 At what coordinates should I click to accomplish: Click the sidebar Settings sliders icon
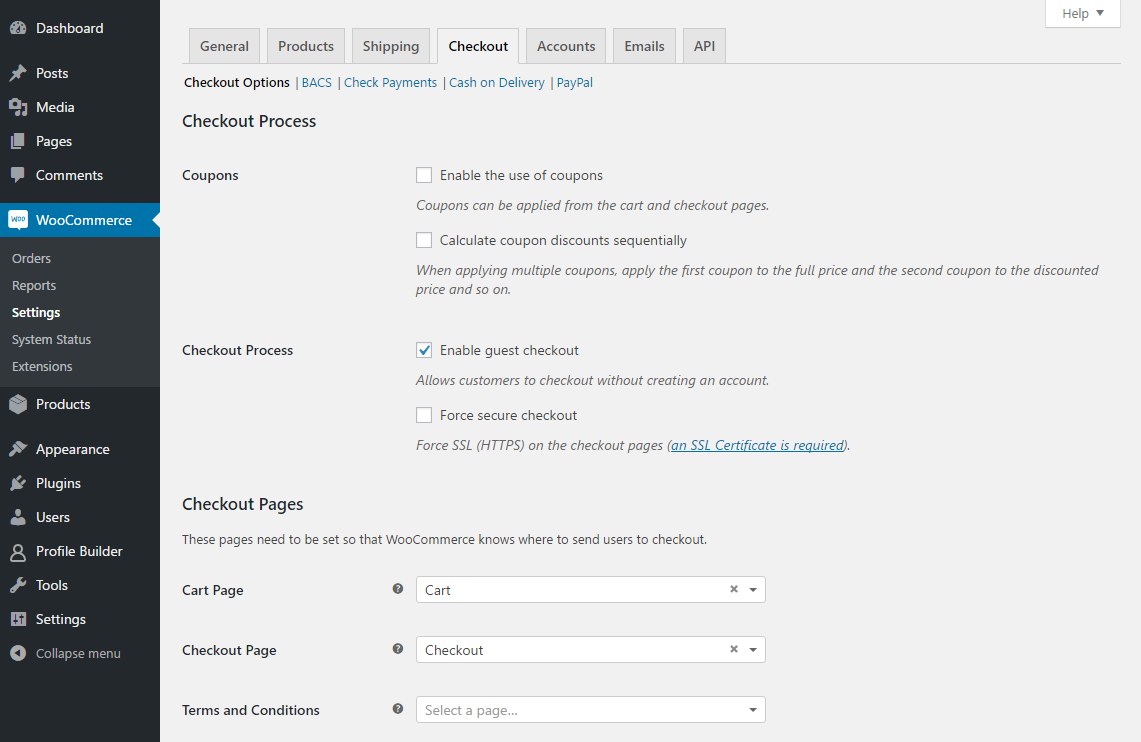[x=18, y=619]
